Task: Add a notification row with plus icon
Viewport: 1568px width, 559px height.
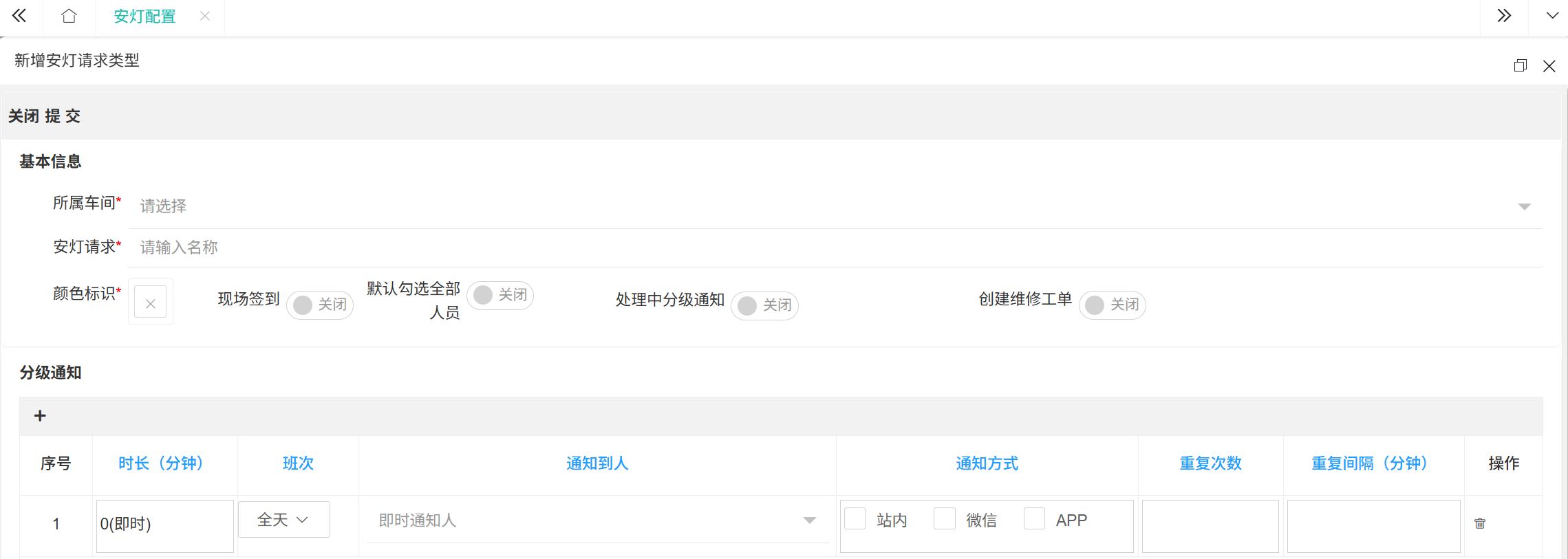Action: click(x=40, y=416)
